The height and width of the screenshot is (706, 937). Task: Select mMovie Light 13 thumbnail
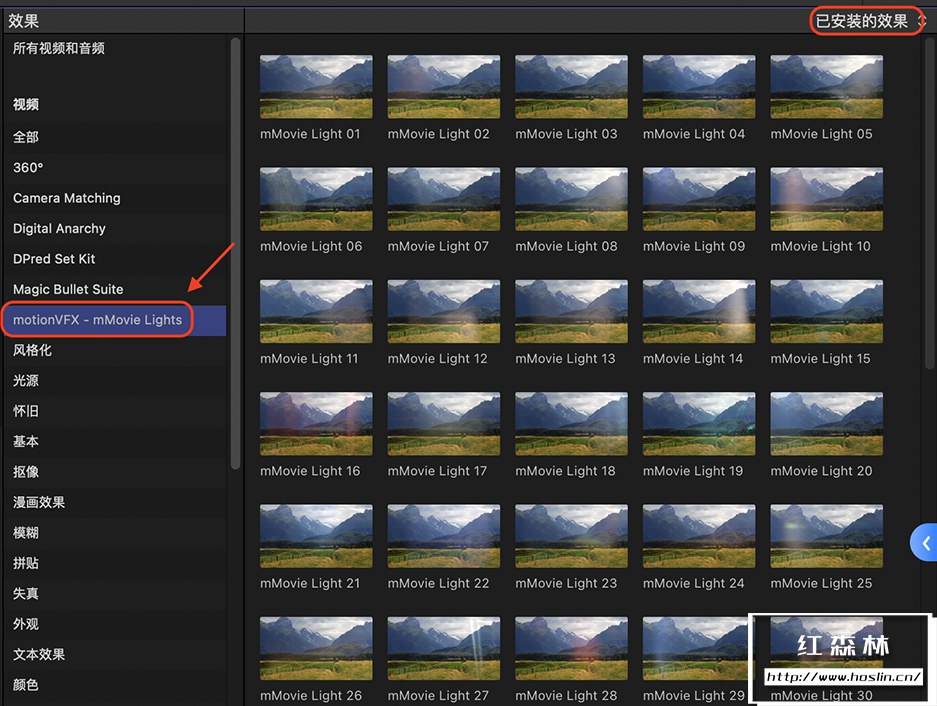tap(571, 311)
